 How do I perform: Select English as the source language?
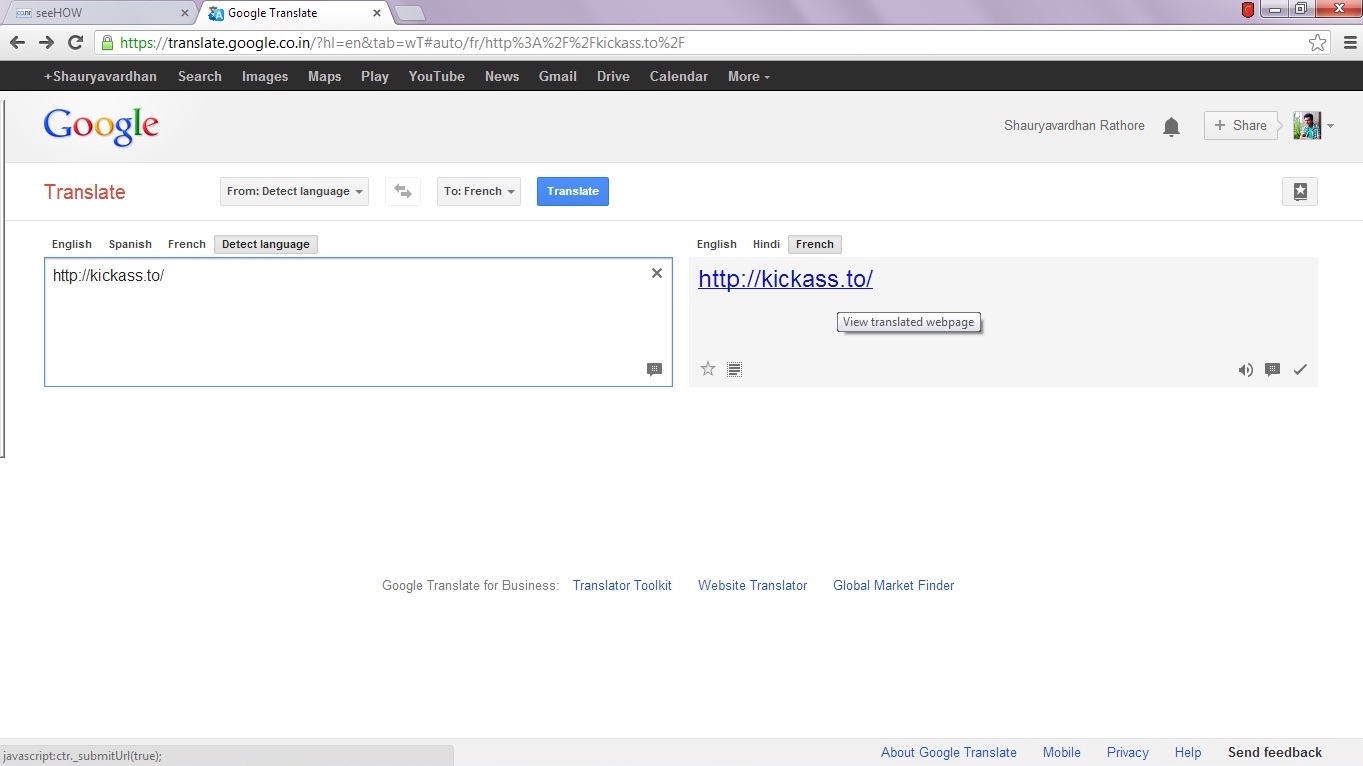pyautogui.click(x=72, y=244)
